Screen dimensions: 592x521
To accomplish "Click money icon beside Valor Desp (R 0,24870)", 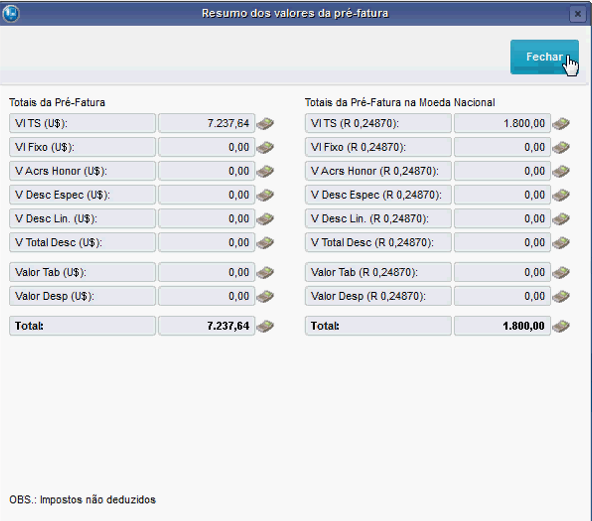I will (561, 296).
